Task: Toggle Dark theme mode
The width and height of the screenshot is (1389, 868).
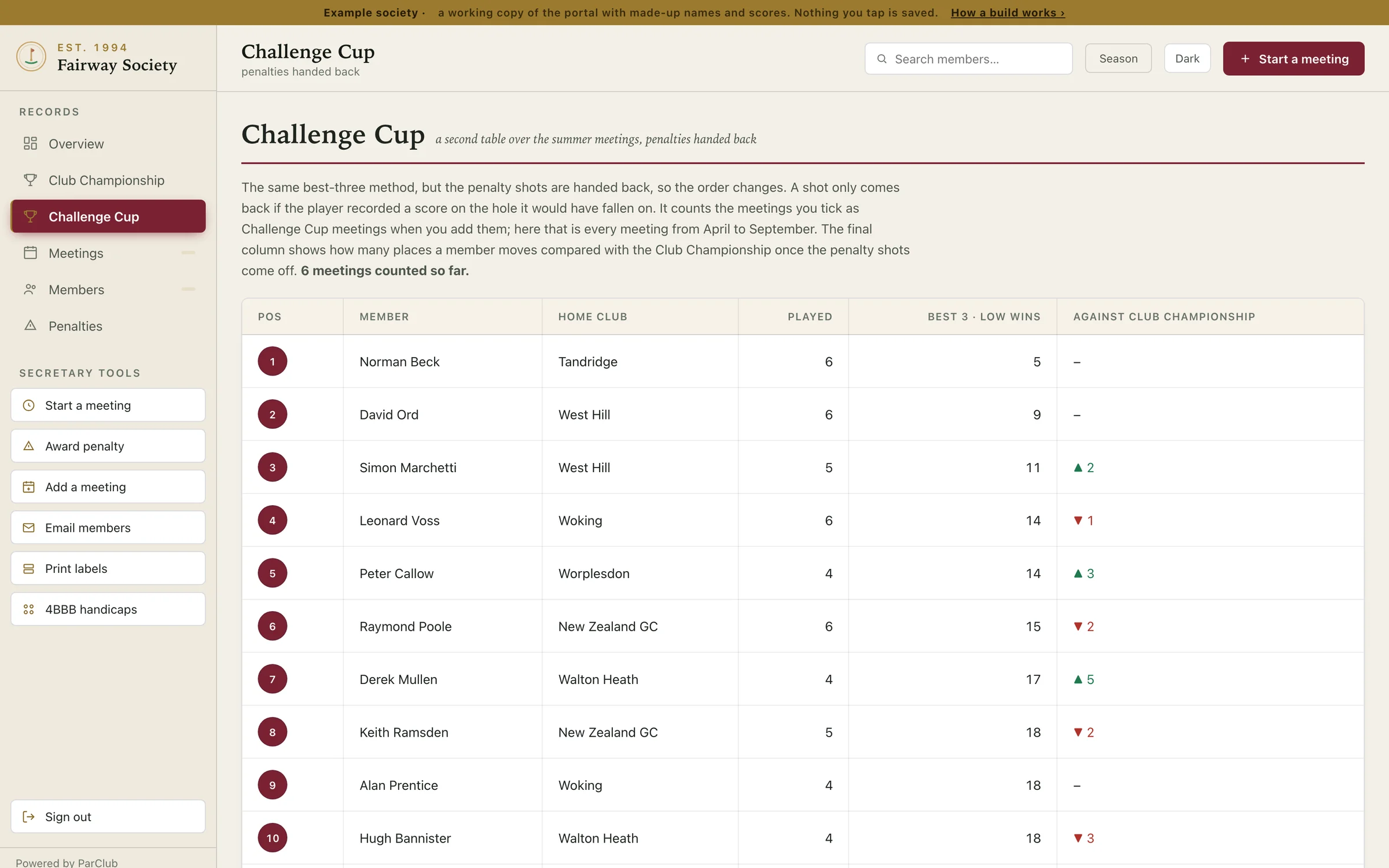Action: tap(1187, 58)
